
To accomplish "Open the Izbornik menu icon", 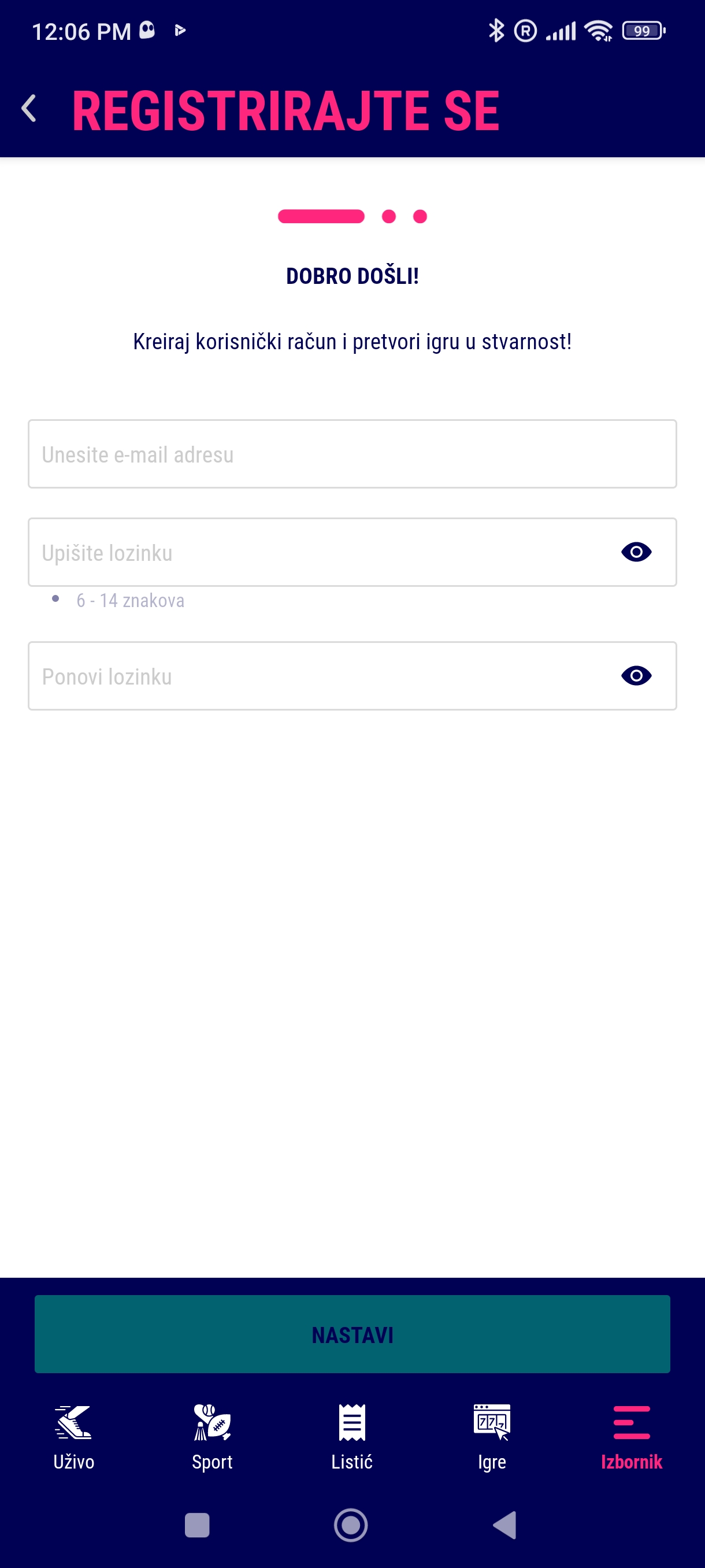I will (x=632, y=1422).
